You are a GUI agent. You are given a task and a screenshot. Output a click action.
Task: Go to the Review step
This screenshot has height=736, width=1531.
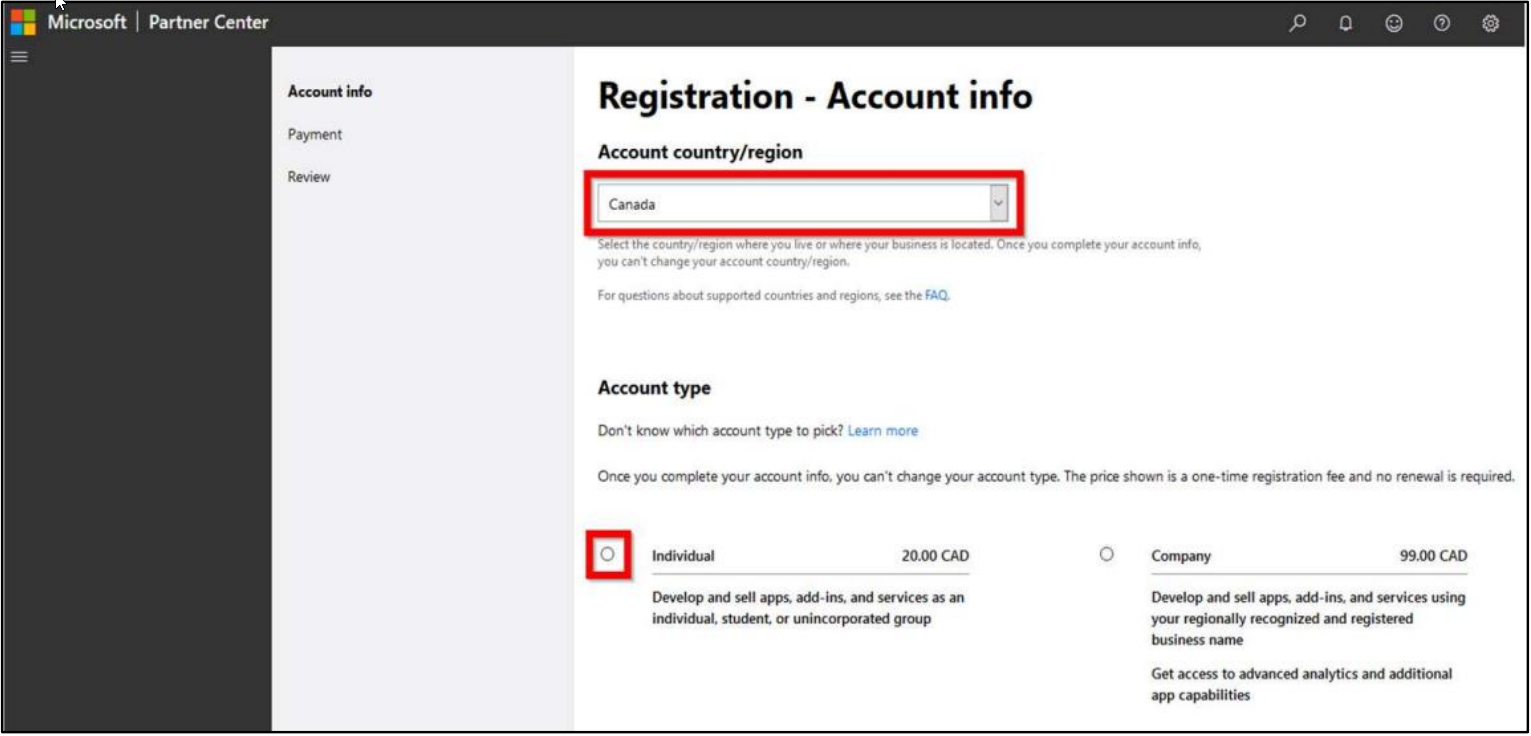tap(308, 177)
